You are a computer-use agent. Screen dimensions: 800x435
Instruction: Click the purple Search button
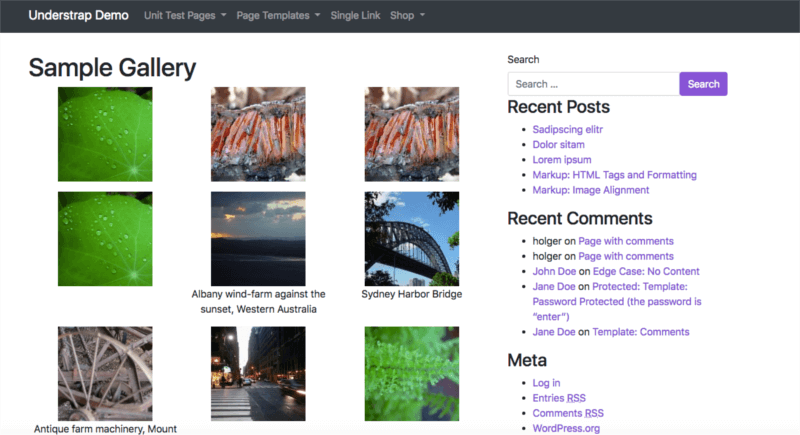(703, 84)
